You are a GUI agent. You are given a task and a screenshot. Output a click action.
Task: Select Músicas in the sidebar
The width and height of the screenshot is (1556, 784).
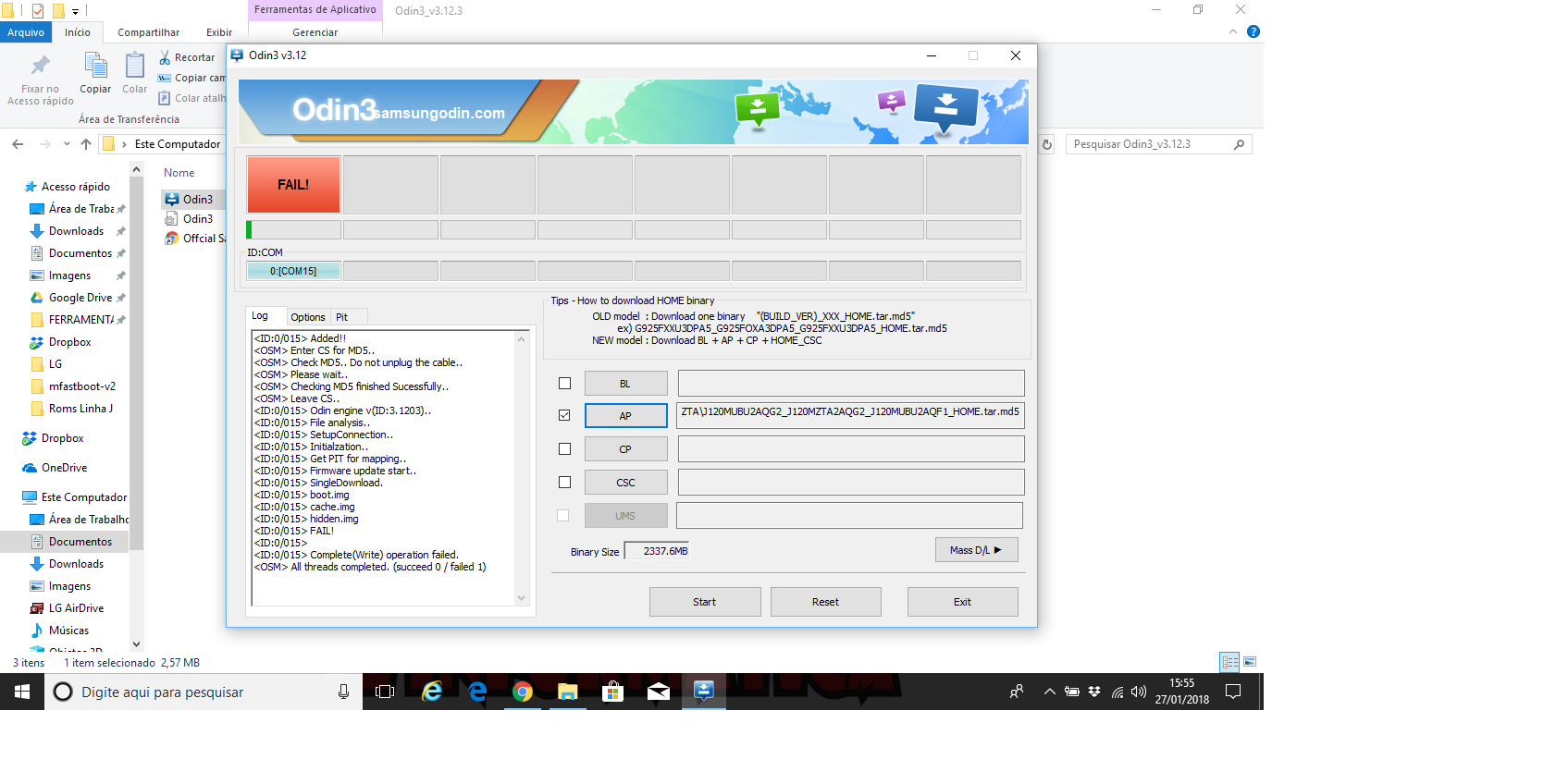click(68, 631)
